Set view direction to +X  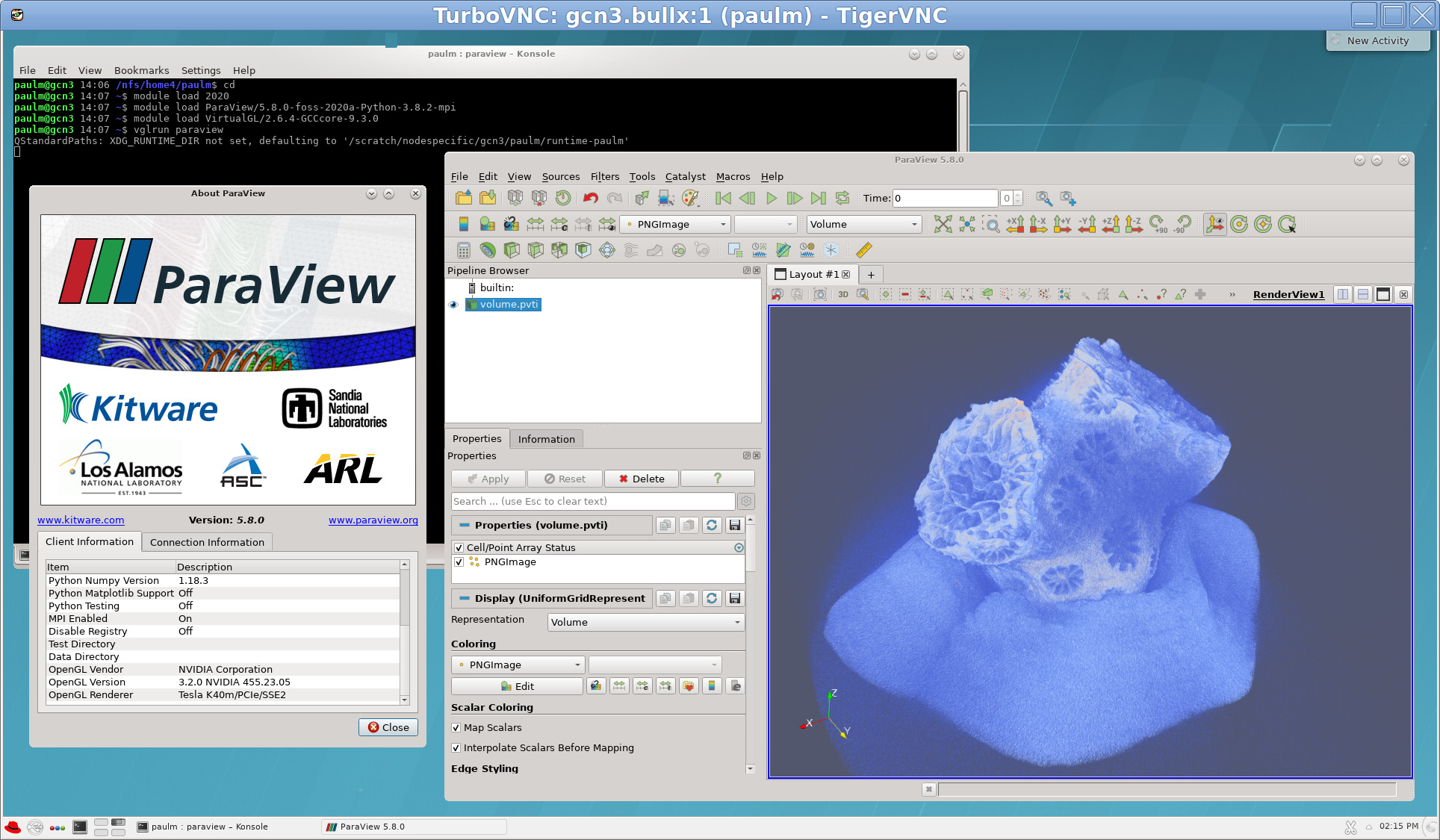click(x=1015, y=224)
